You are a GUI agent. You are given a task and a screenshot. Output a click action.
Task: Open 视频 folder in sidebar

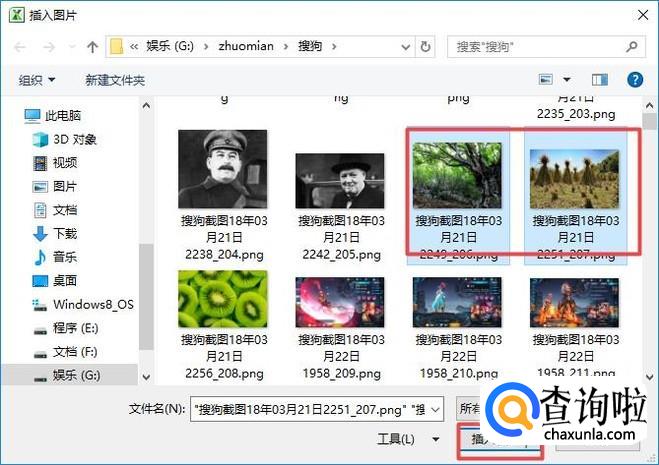pos(65,163)
